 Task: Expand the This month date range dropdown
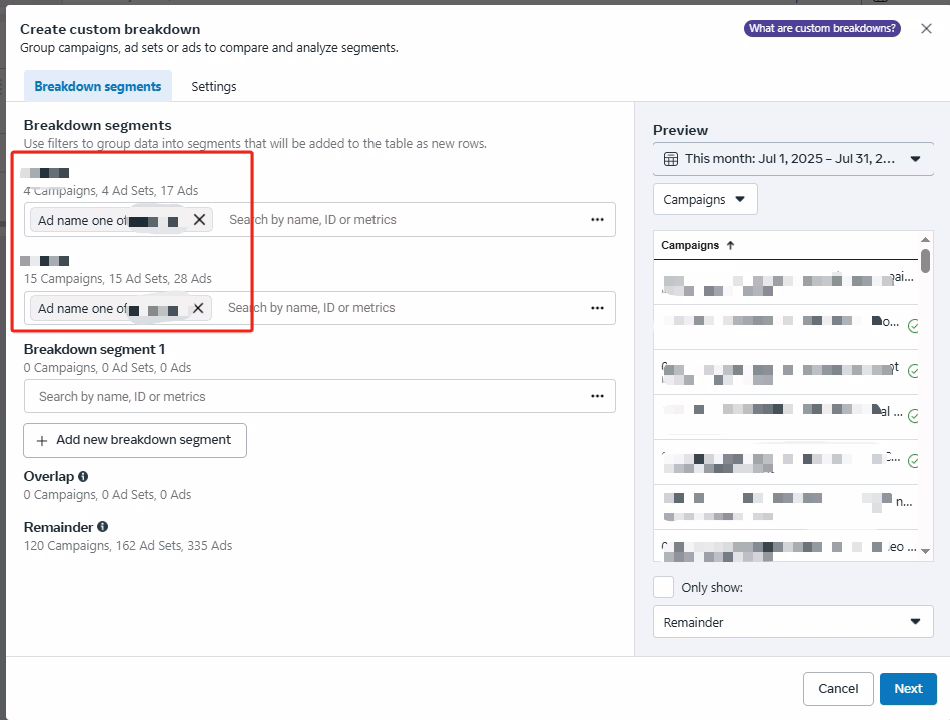click(x=914, y=159)
